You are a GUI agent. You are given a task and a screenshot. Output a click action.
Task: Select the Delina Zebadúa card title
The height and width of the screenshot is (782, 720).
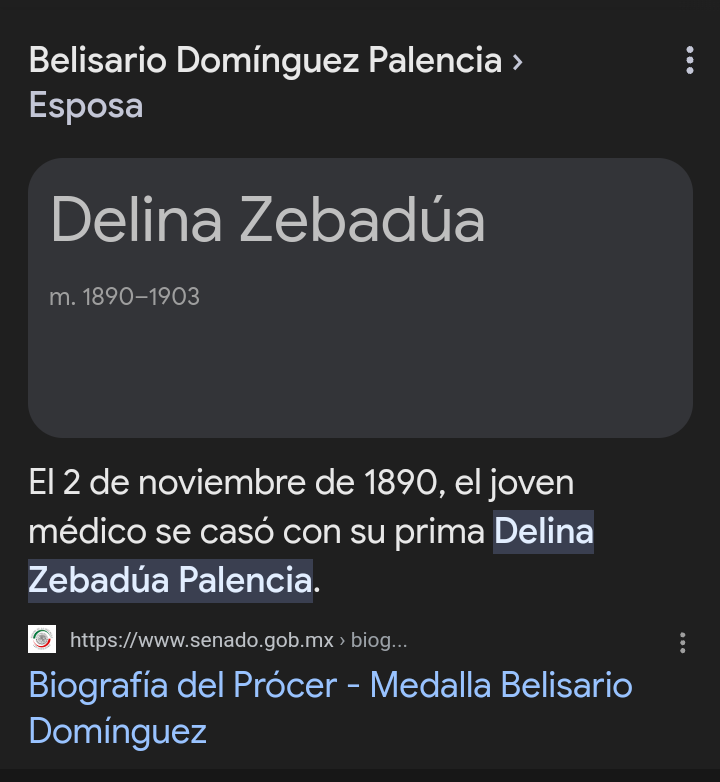coord(267,220)
